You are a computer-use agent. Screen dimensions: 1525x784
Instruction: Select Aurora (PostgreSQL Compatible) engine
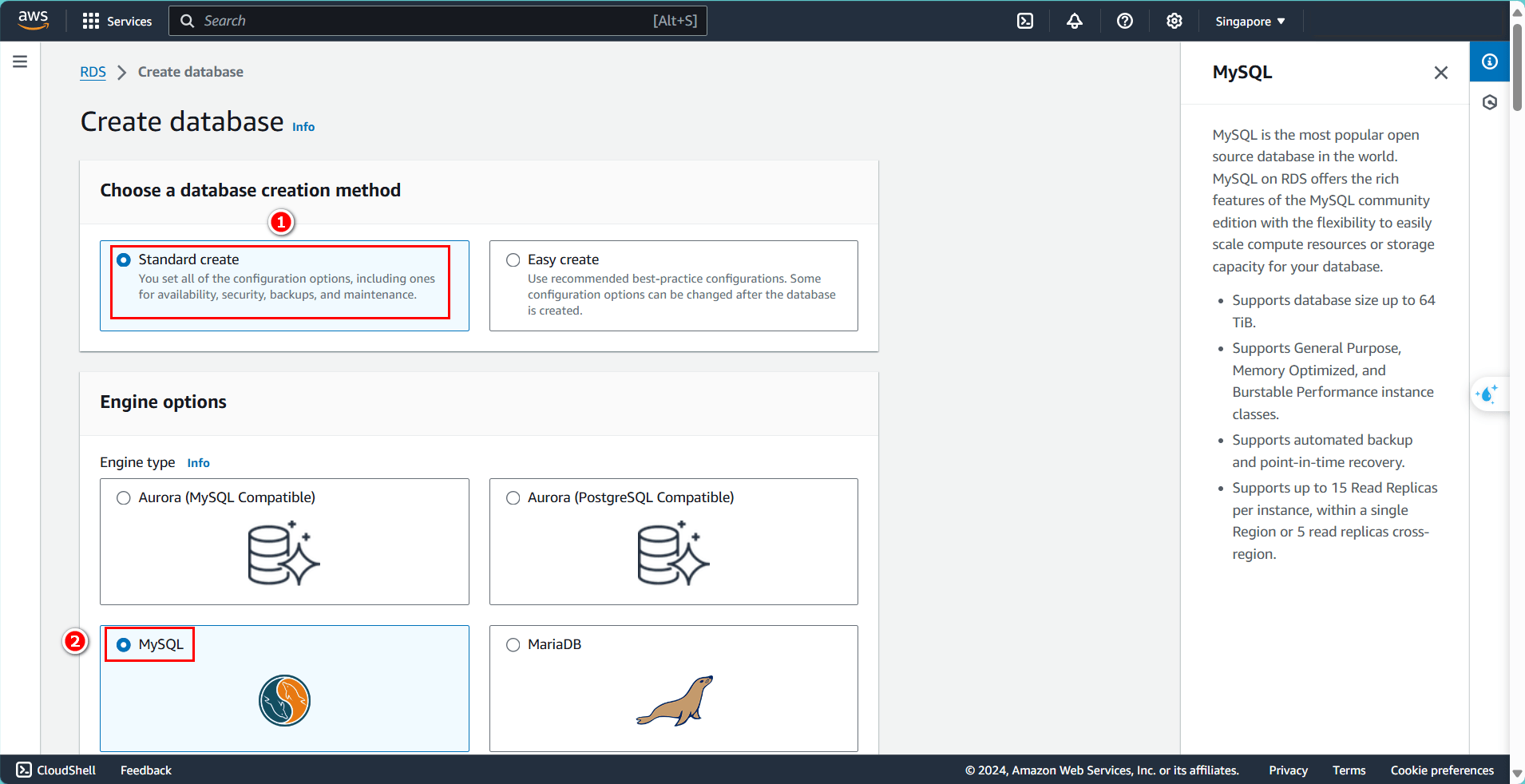click(513, 498)
